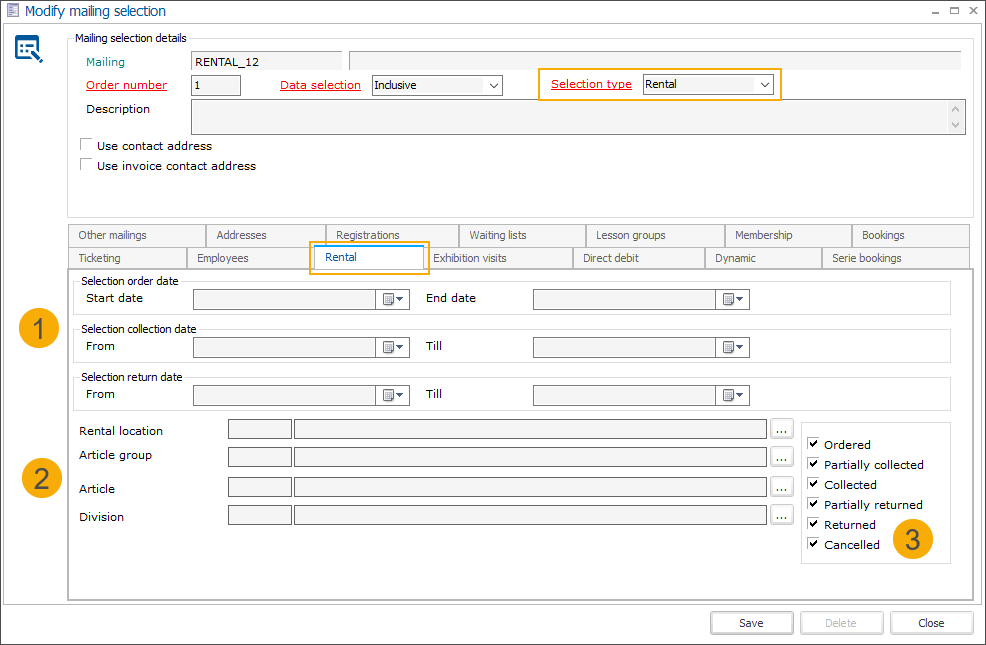Viewport: 986px width, 645px height.
Task: Open calendar picker for order Start date
Action: pos(393,300)
